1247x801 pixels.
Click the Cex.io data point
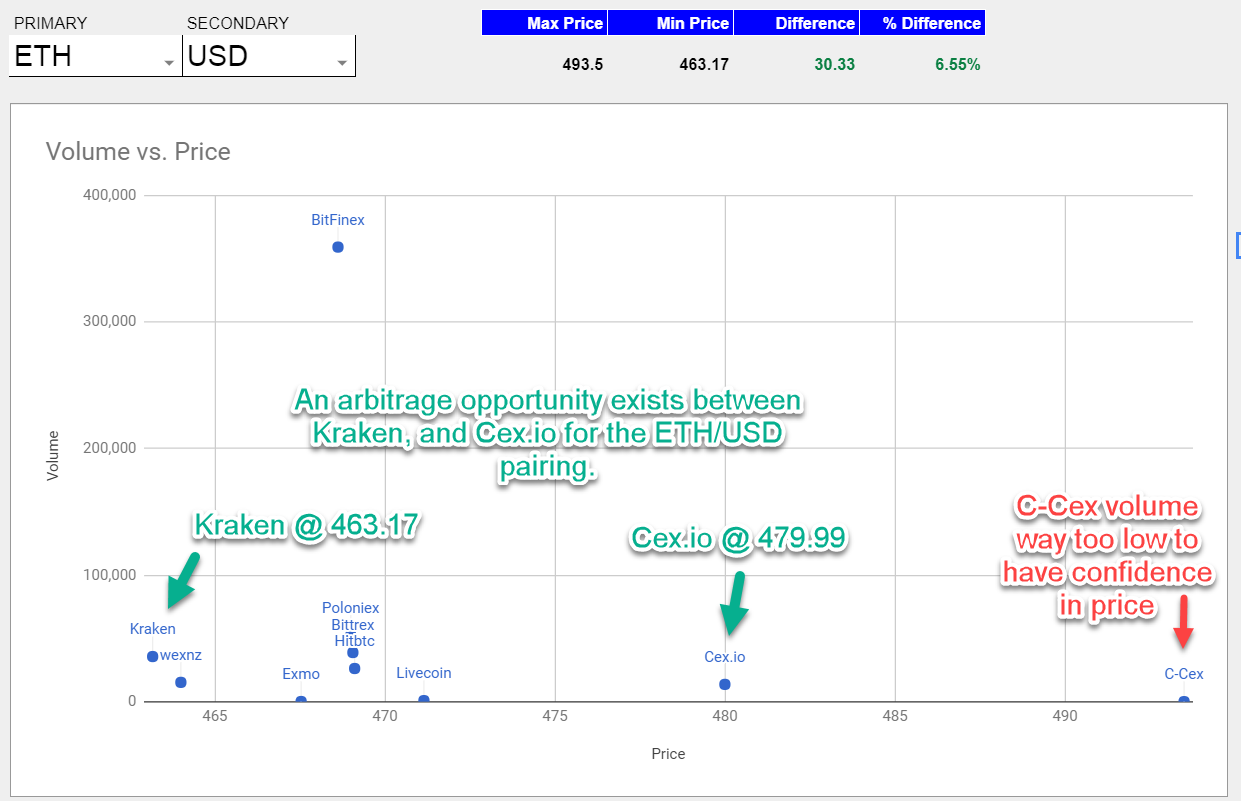point(724,684)
